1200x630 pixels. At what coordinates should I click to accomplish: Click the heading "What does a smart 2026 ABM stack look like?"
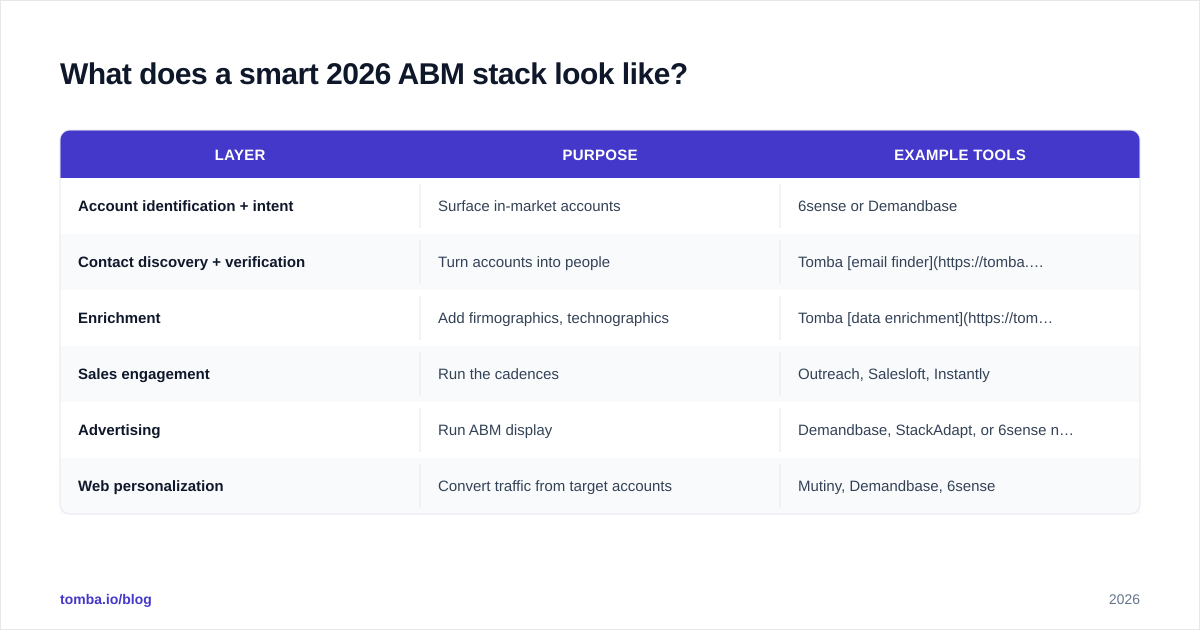point(373,74)
